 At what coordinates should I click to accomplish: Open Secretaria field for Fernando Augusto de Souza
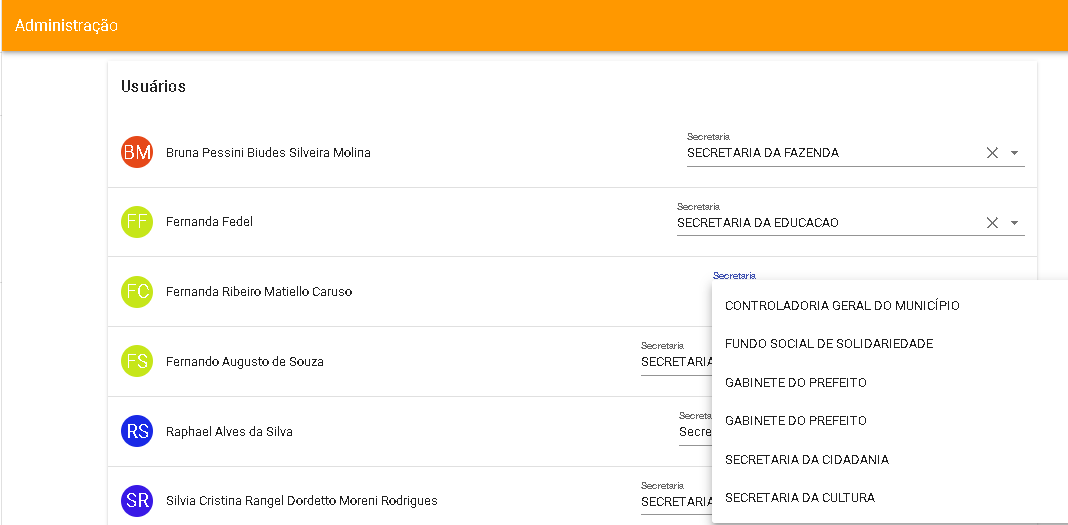[x=676, y=358]
